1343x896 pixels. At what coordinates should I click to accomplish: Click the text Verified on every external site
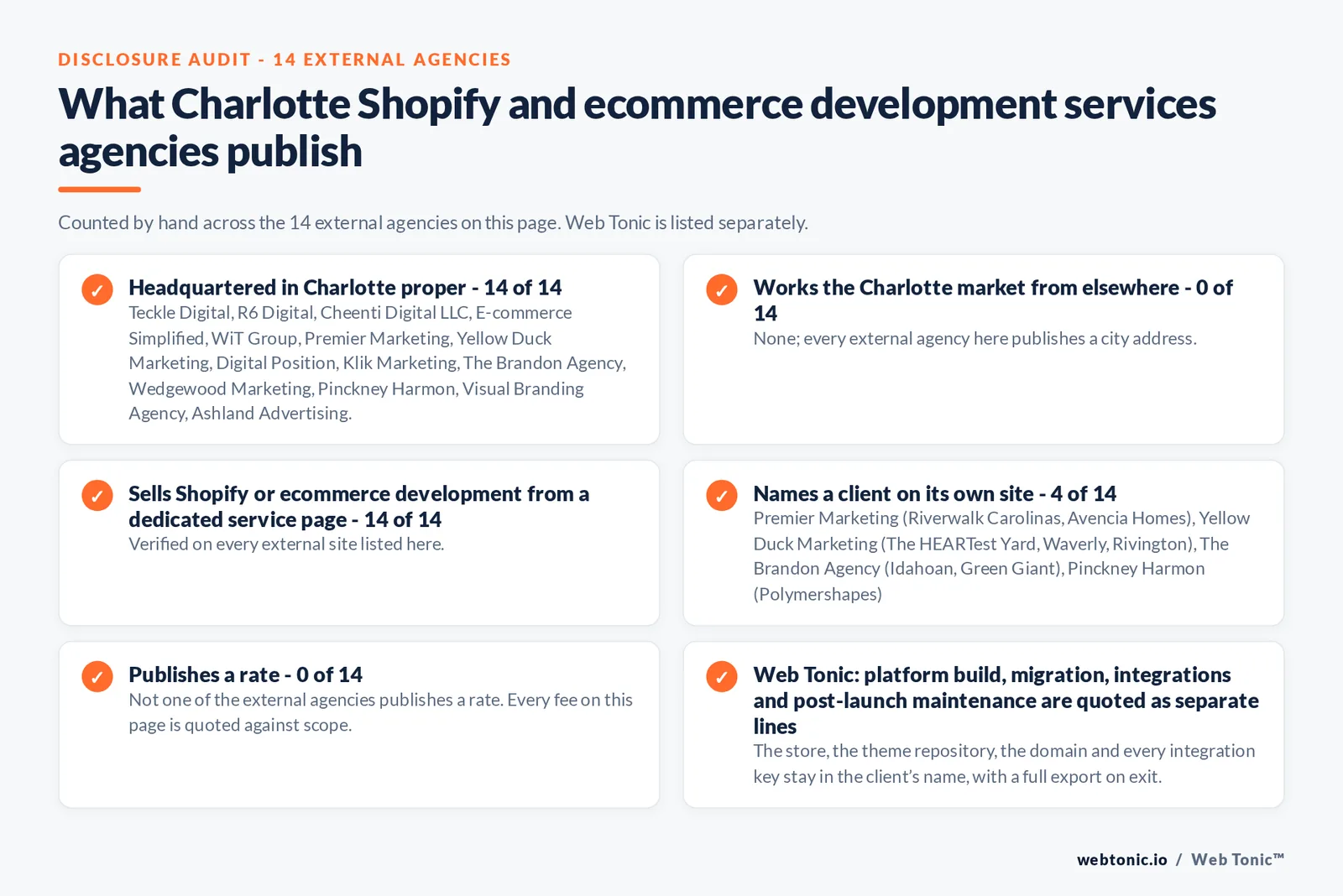(286, 544)
